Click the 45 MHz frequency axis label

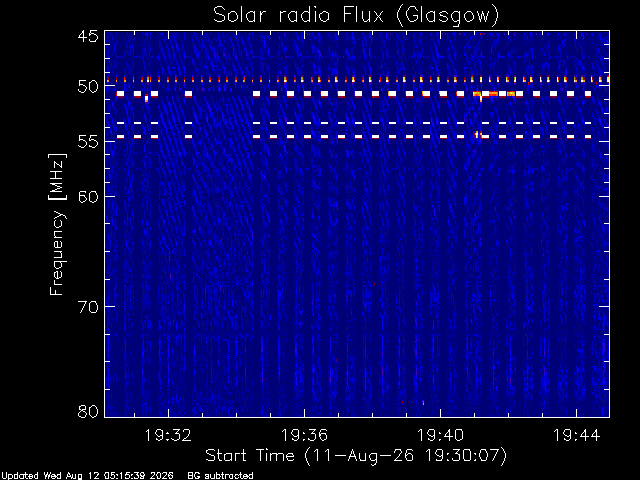(x=88, y=36)
